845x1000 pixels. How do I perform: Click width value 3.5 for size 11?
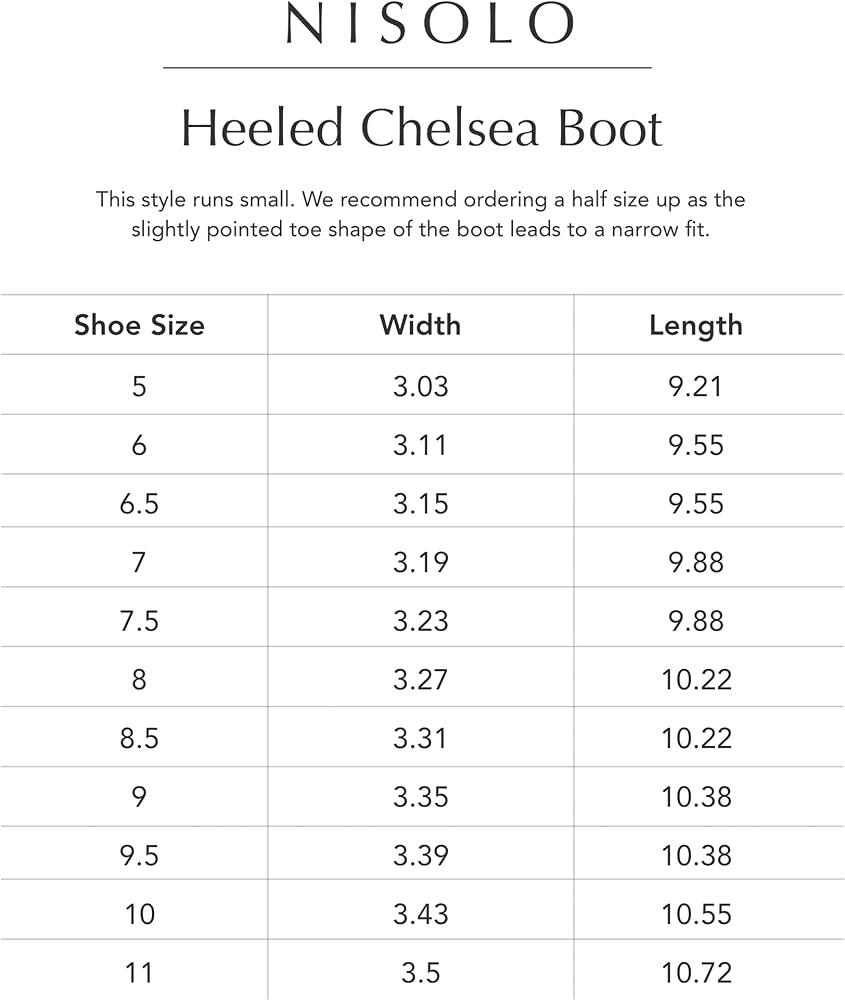click(x=420, y=973)
